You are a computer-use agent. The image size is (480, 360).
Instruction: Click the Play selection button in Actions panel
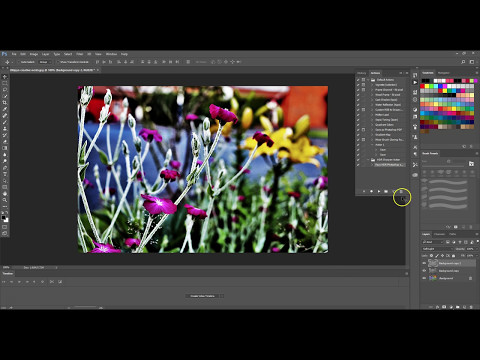(379, 191)
